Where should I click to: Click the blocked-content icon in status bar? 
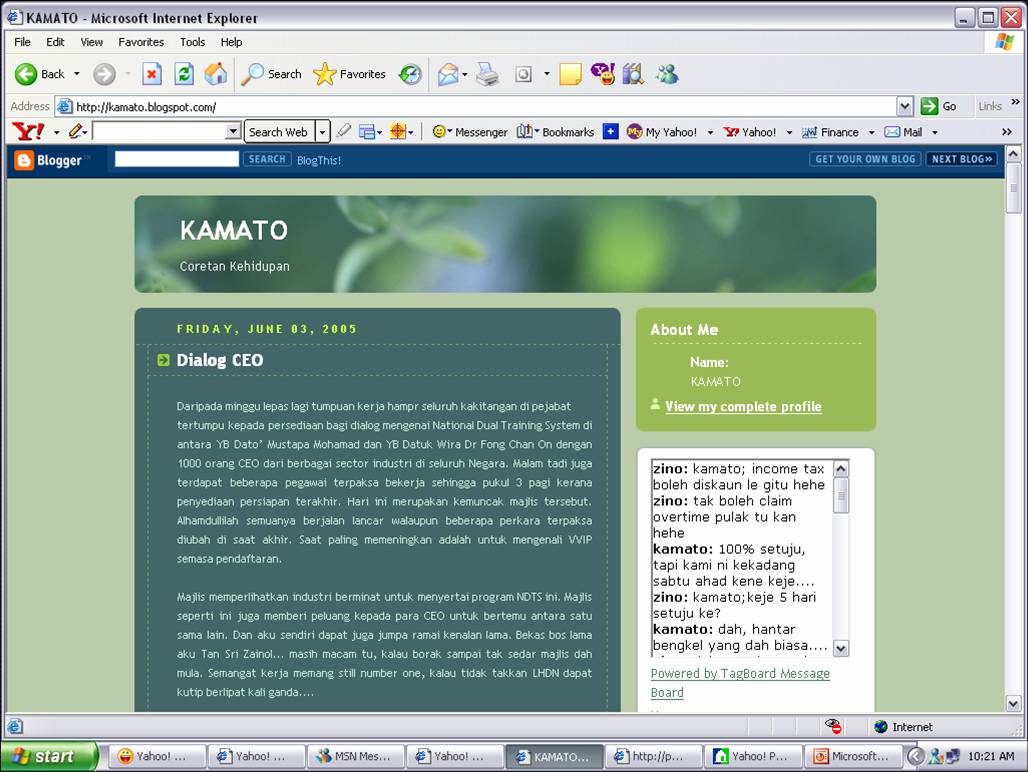coord(833,726)
